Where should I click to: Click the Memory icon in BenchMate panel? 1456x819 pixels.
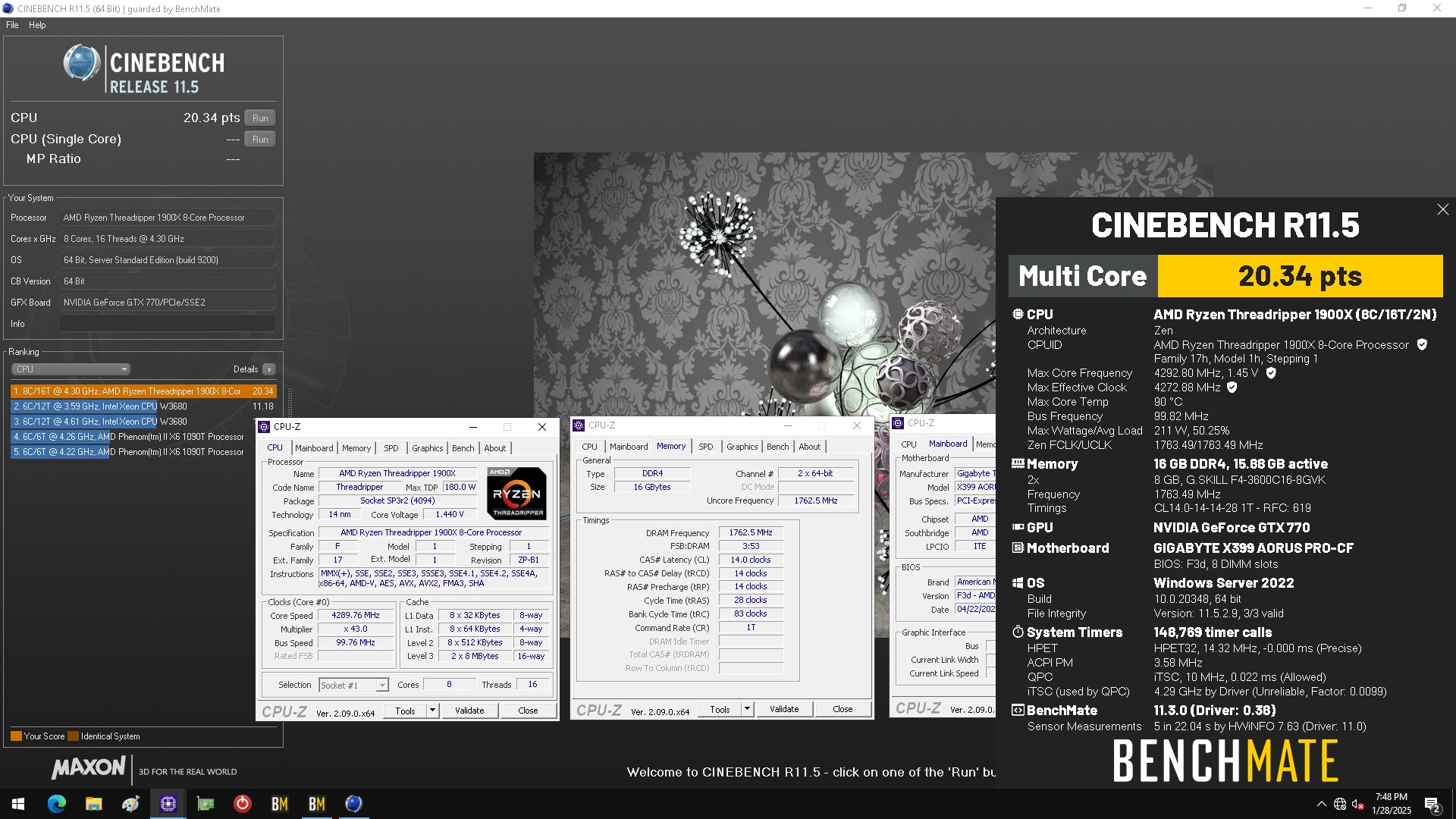click(x=1018, y=463)
